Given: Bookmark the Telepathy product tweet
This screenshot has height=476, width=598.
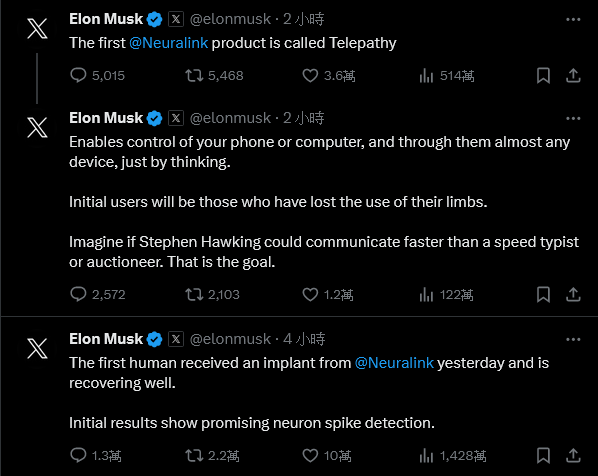Looking at the screenshot, I should [543, 75].
